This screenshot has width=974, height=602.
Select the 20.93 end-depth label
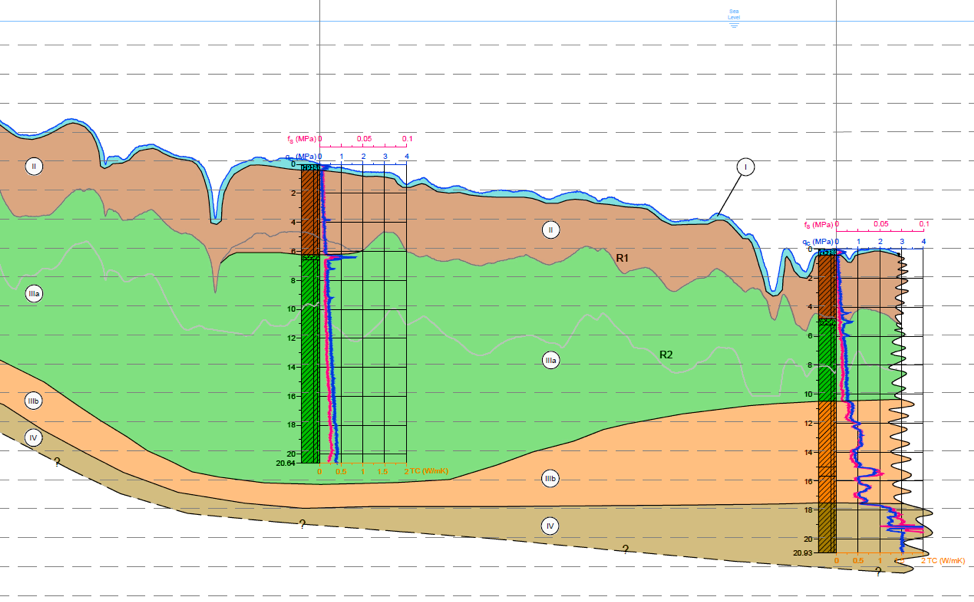[x=803, y=553]
